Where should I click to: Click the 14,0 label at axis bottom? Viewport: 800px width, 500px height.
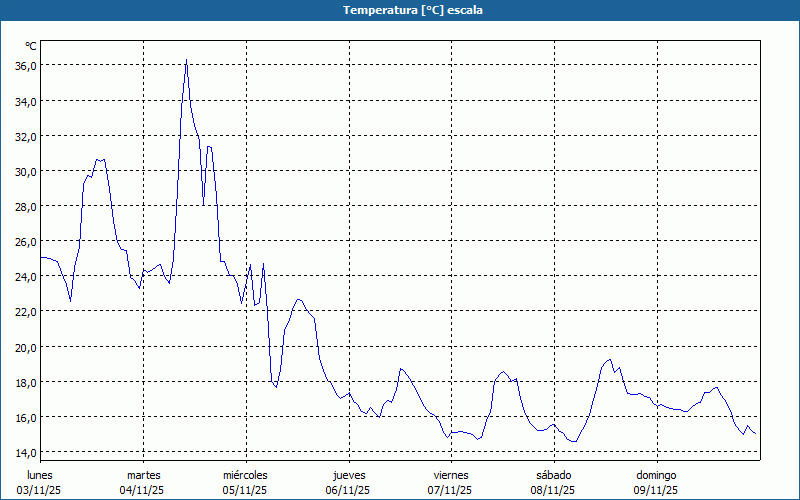25,452
